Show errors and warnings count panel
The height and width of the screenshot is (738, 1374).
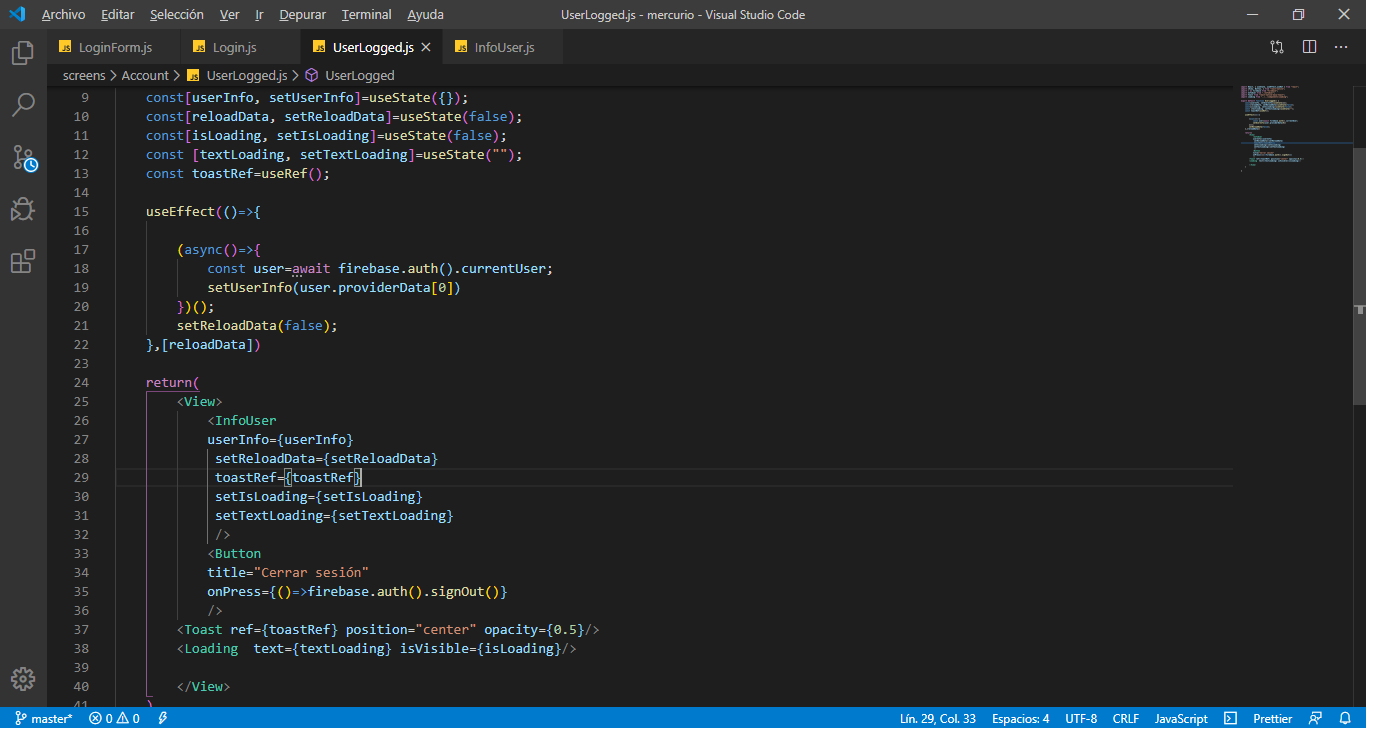coord(114,718)
